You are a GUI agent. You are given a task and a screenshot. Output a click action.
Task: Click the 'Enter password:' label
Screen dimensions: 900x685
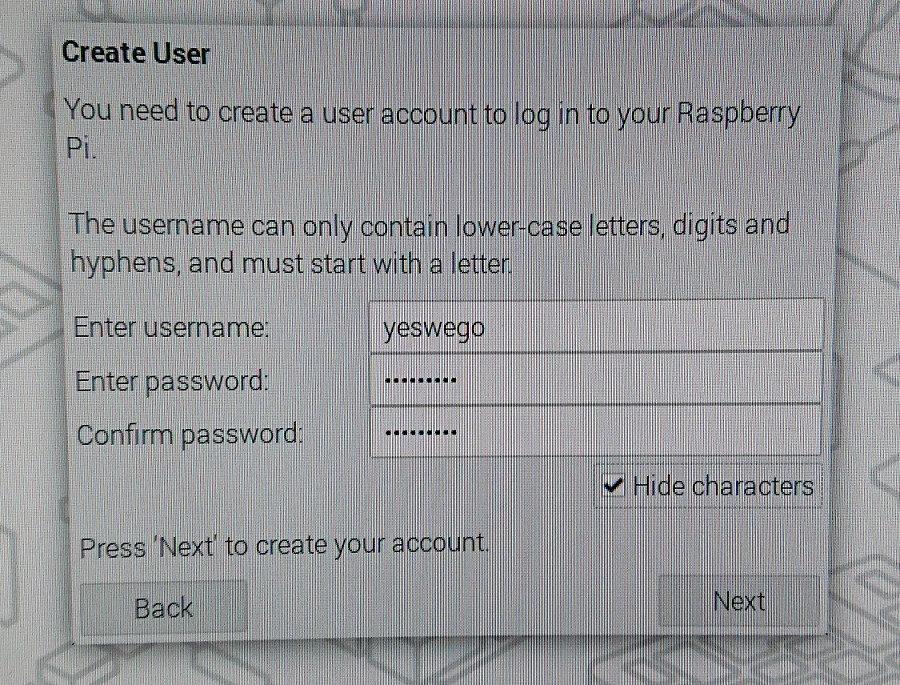click(172, 381)
